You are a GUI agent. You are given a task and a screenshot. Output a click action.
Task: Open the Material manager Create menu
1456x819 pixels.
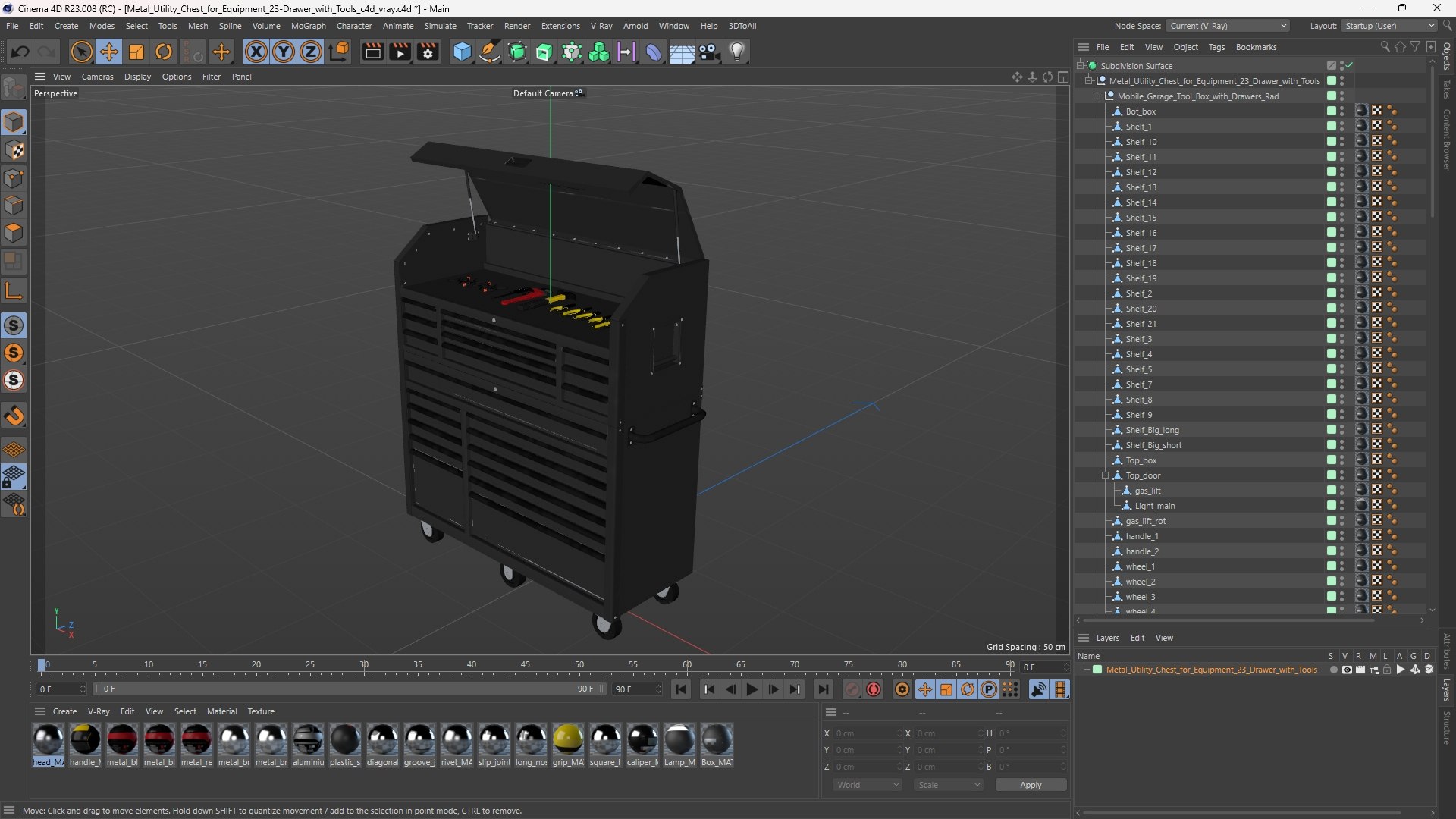tap(64, 711)
